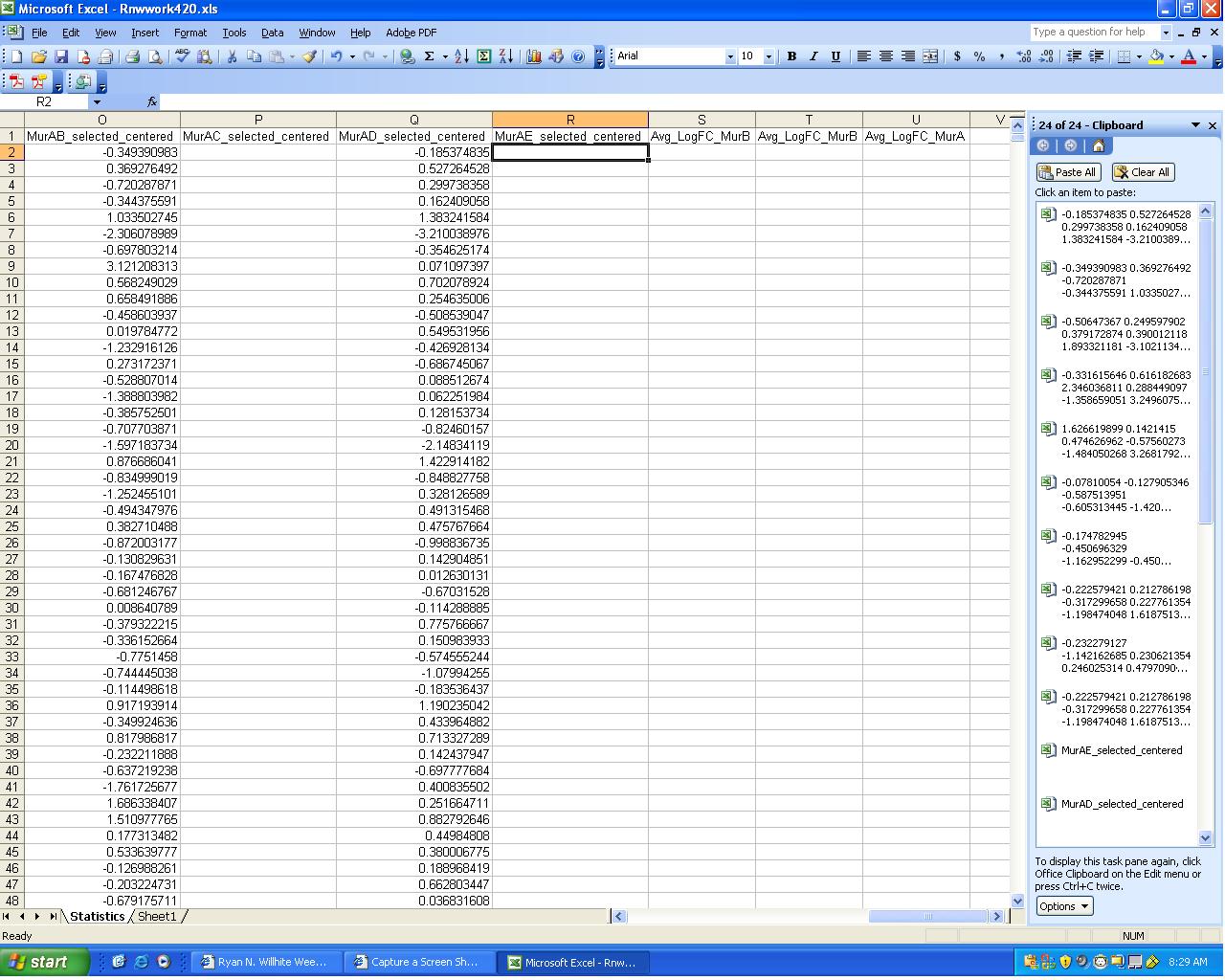Image resolution: width=1225 pixels, height=980 pixels.
Task: Click the AutoSum sigma icon
Action: click(429, 56)
